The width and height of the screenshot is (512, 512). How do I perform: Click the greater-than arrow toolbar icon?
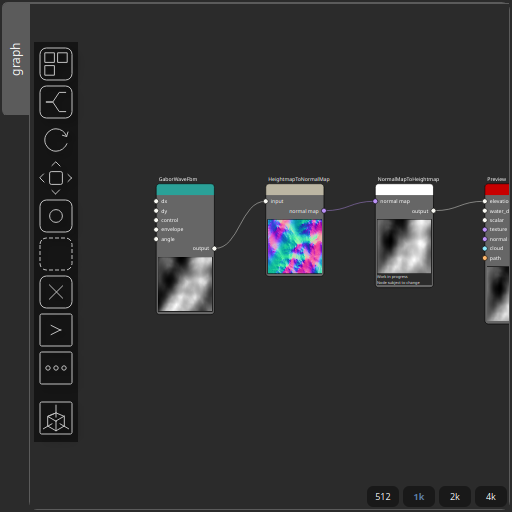pyautogui.click(x=56, y=330)
